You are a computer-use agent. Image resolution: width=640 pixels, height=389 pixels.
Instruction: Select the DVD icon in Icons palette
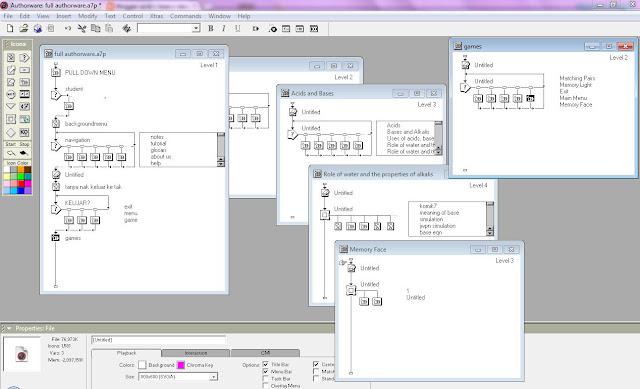pos(24,119)
